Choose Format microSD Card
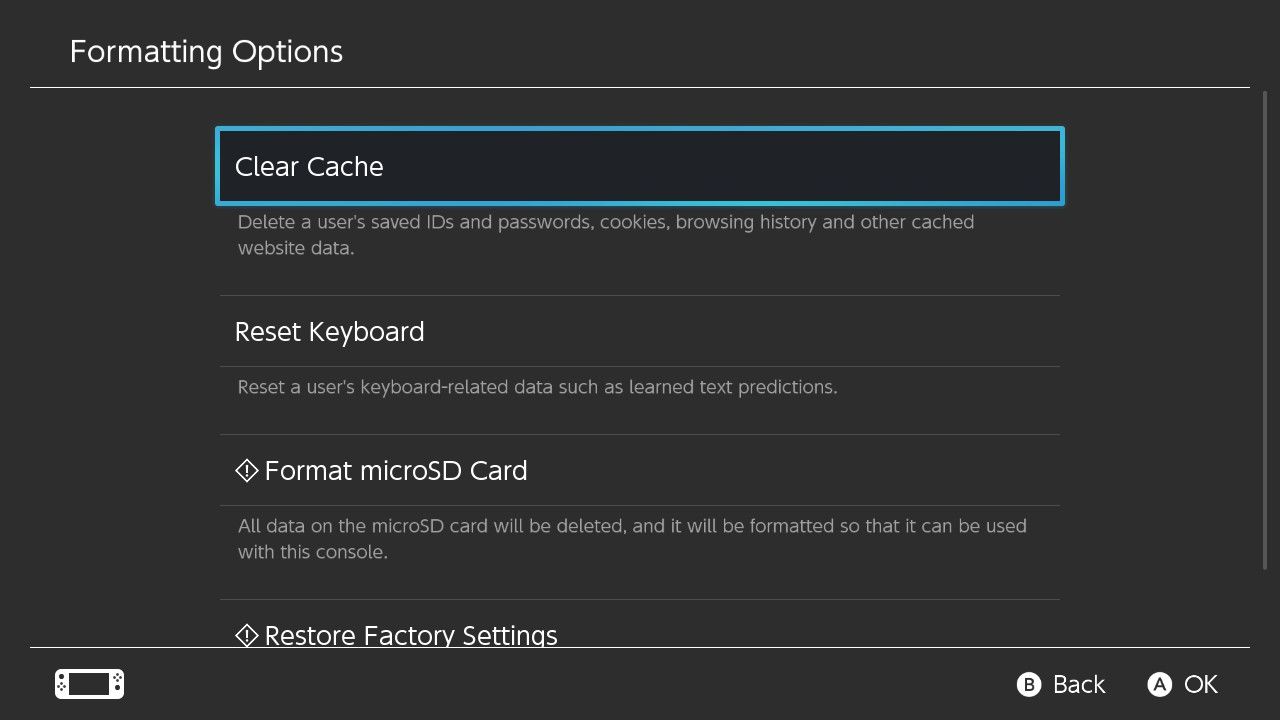The image size is (1280, 720). (639, 470)
